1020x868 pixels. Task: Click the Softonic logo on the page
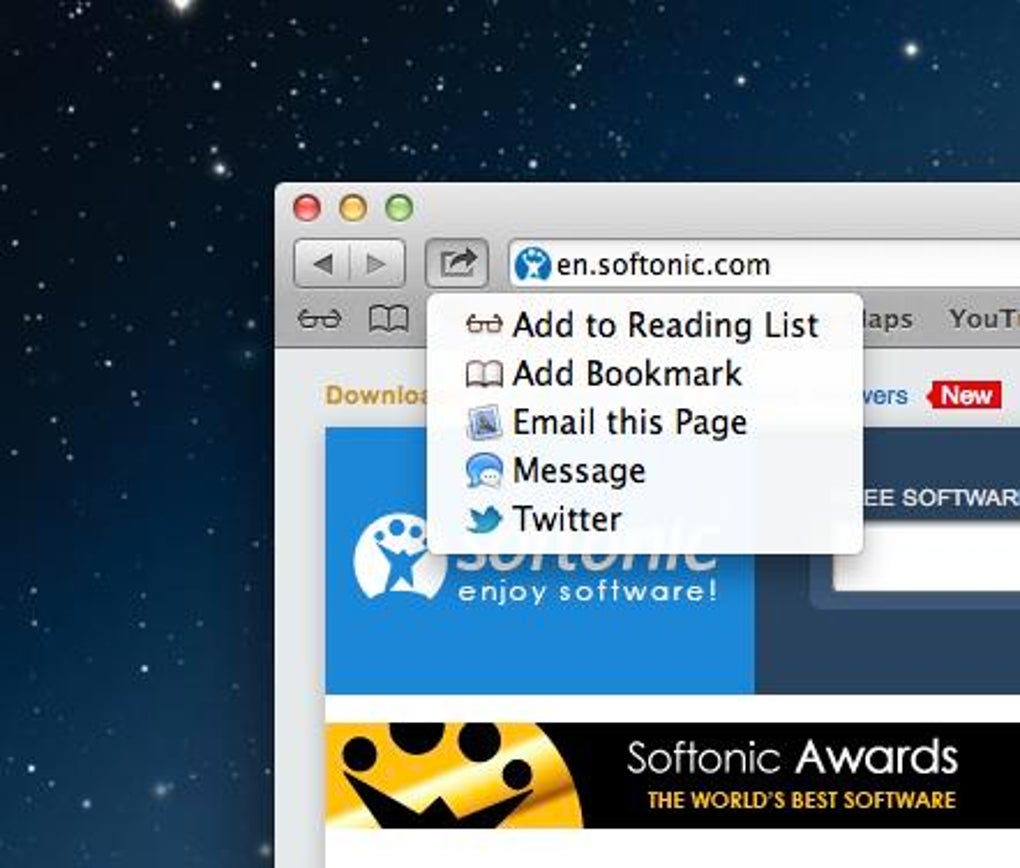pyautogui.click(x=535, y=556)
